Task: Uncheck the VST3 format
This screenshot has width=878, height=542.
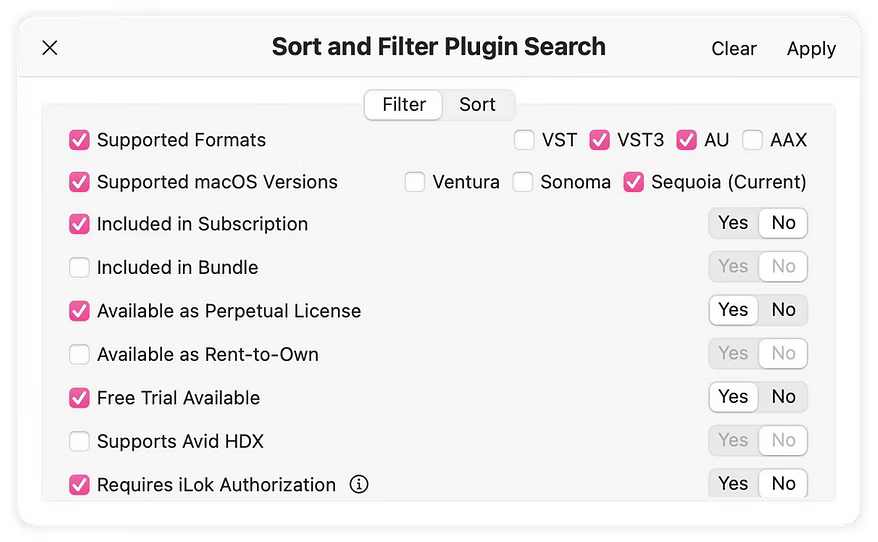Action: click(600, 140)
